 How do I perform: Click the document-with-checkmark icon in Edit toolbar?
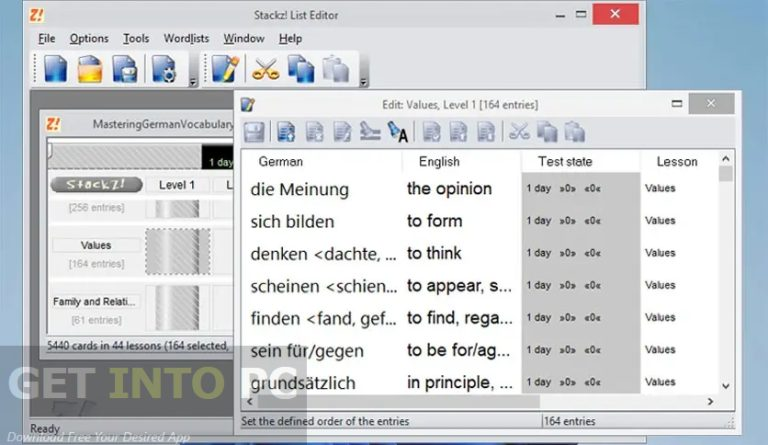[x=432, y=132]
